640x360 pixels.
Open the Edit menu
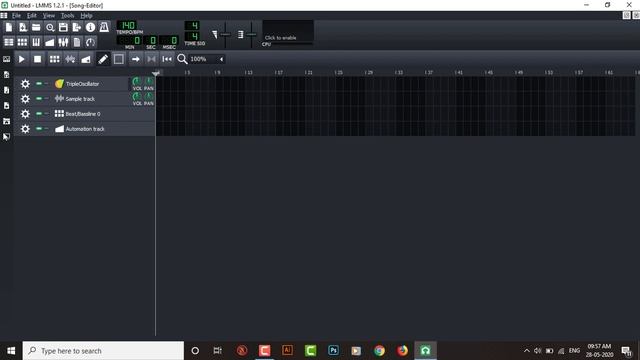31,16
